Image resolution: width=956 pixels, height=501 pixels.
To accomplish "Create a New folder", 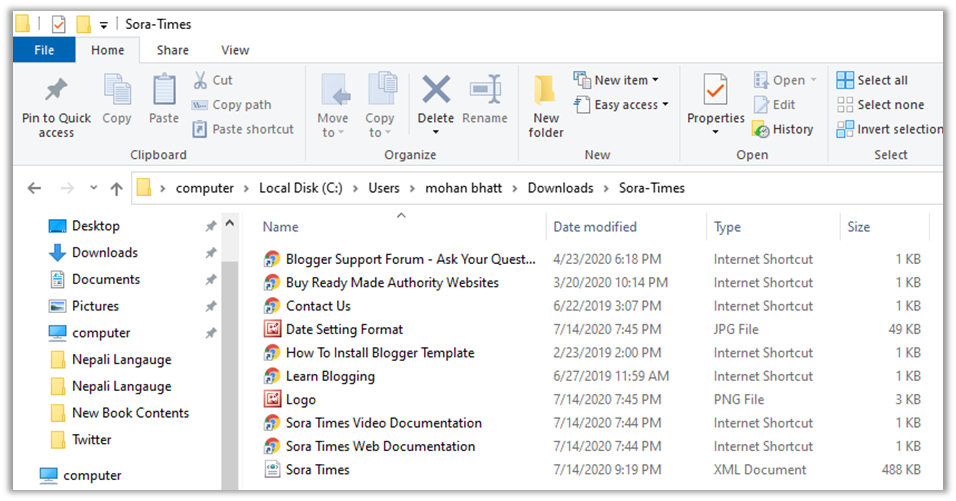I will tap(546, 107).
